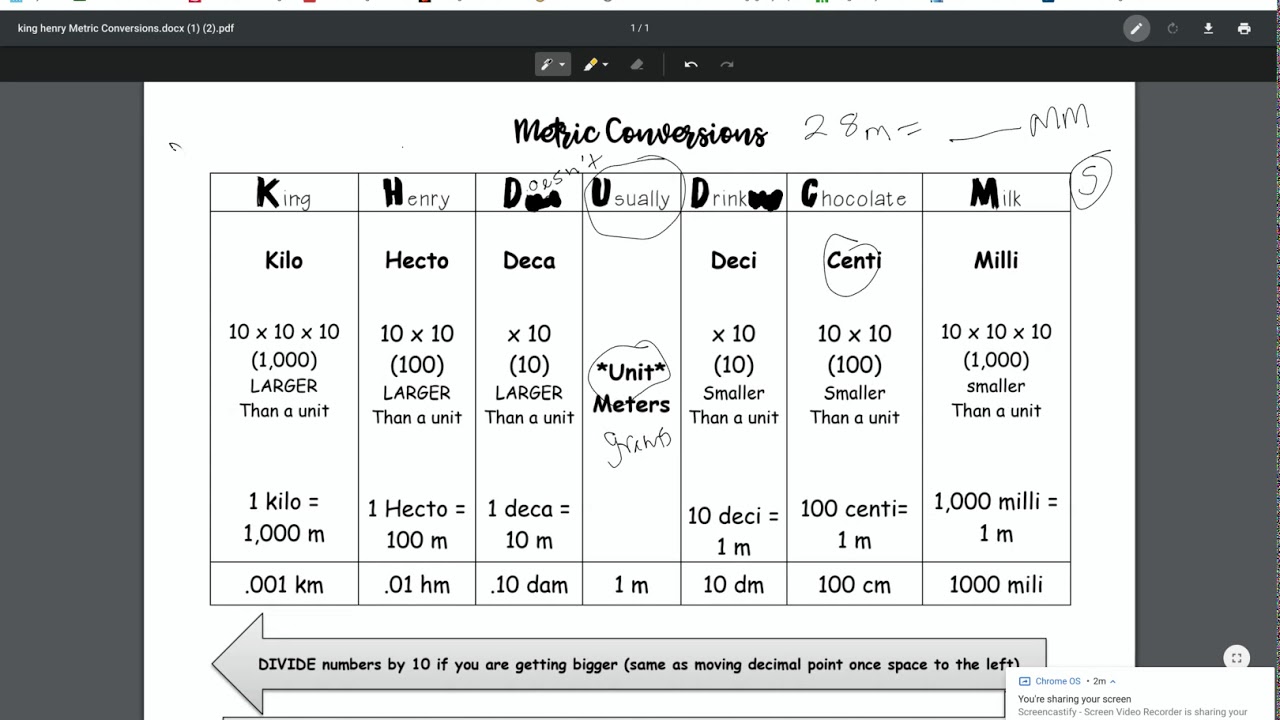Open the highlighter options arrow

[x=605, y=65]
